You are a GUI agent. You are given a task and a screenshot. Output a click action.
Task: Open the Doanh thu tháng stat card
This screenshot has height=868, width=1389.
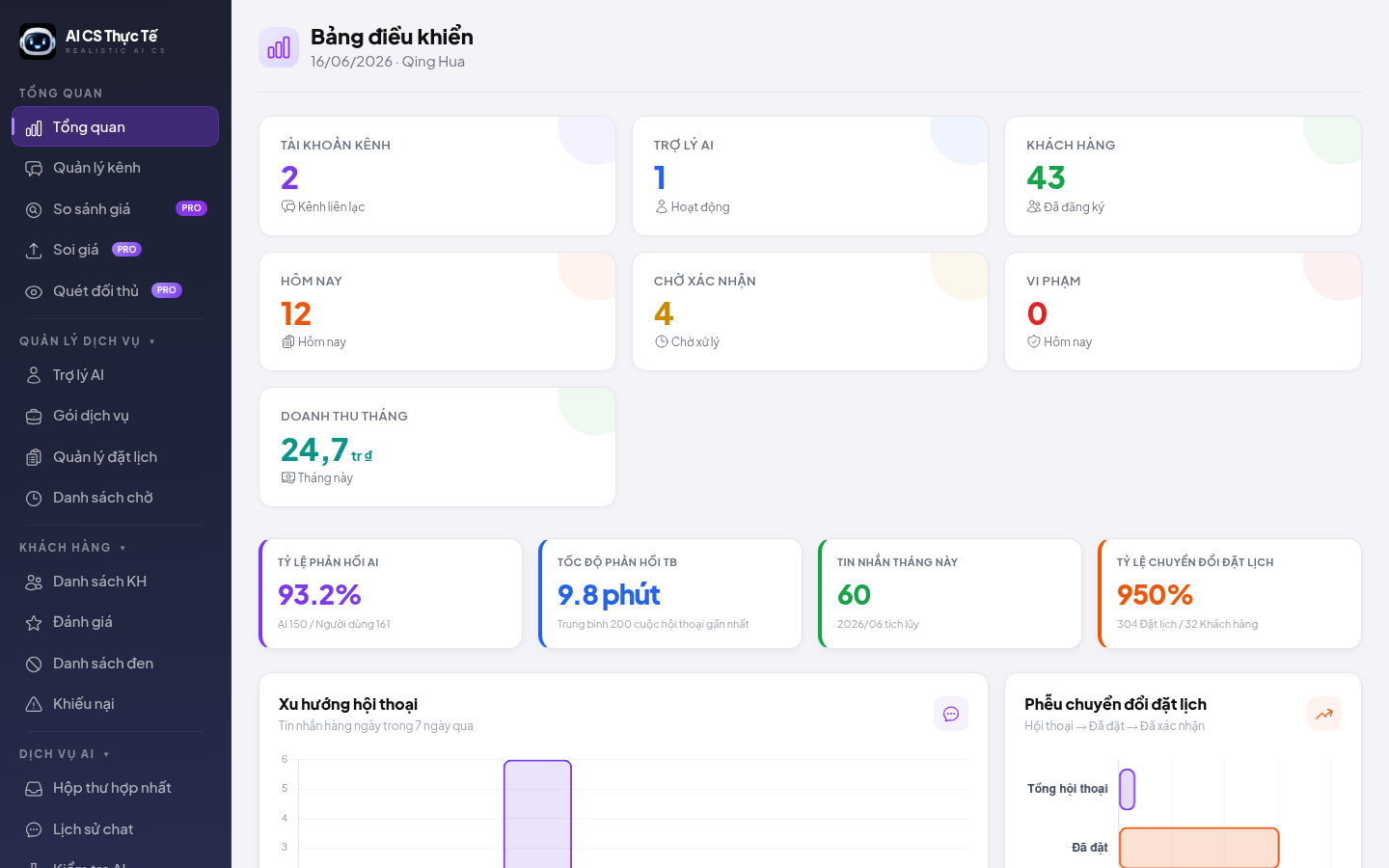[437, 448]
